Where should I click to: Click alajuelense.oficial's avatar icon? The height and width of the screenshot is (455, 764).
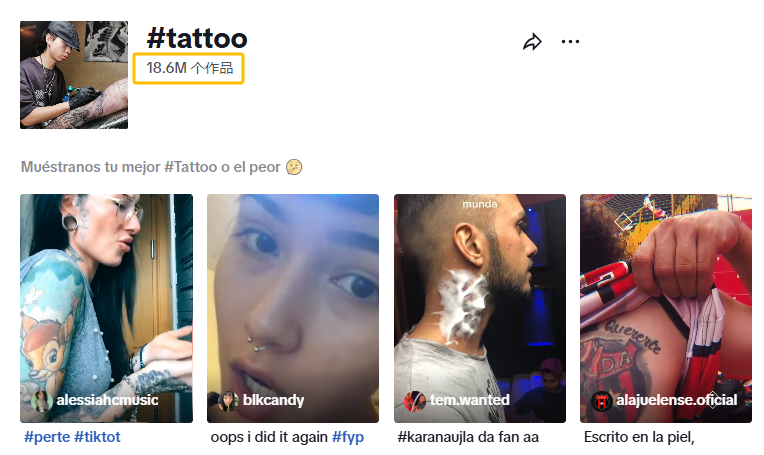602,401
